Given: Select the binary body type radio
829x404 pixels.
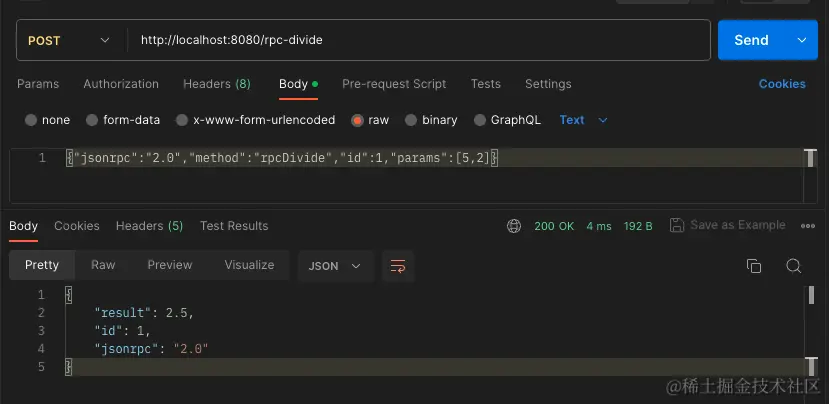Looking at the screenshot, I should [x=411, y=120].
